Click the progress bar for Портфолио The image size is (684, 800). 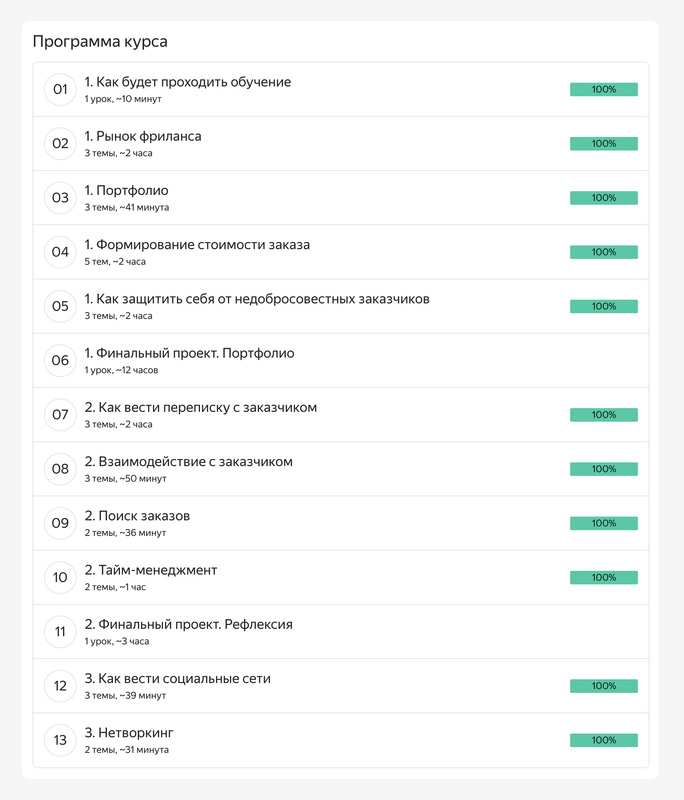[x=603, y=198]
